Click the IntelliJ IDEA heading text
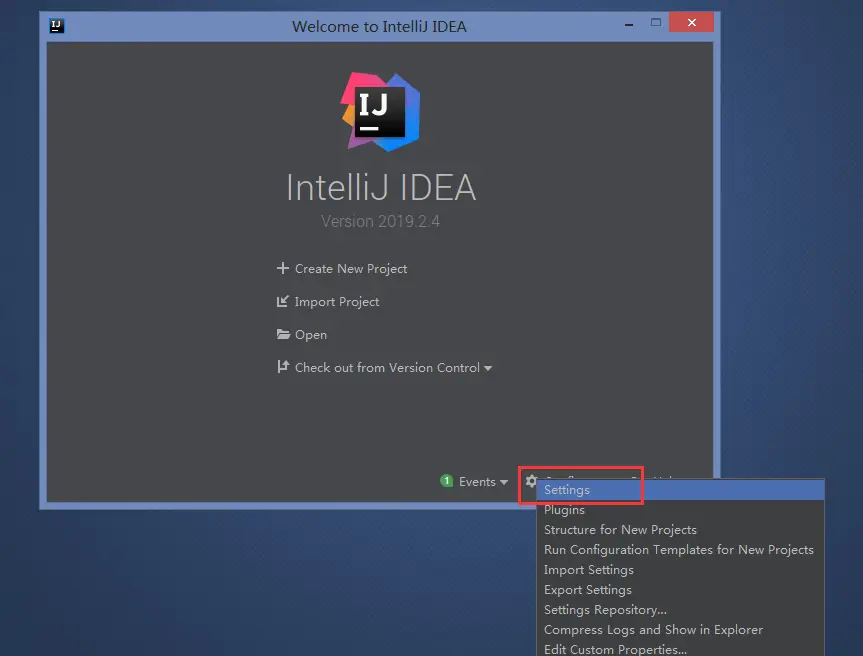863x656 pixels. [x=381, y=187]
